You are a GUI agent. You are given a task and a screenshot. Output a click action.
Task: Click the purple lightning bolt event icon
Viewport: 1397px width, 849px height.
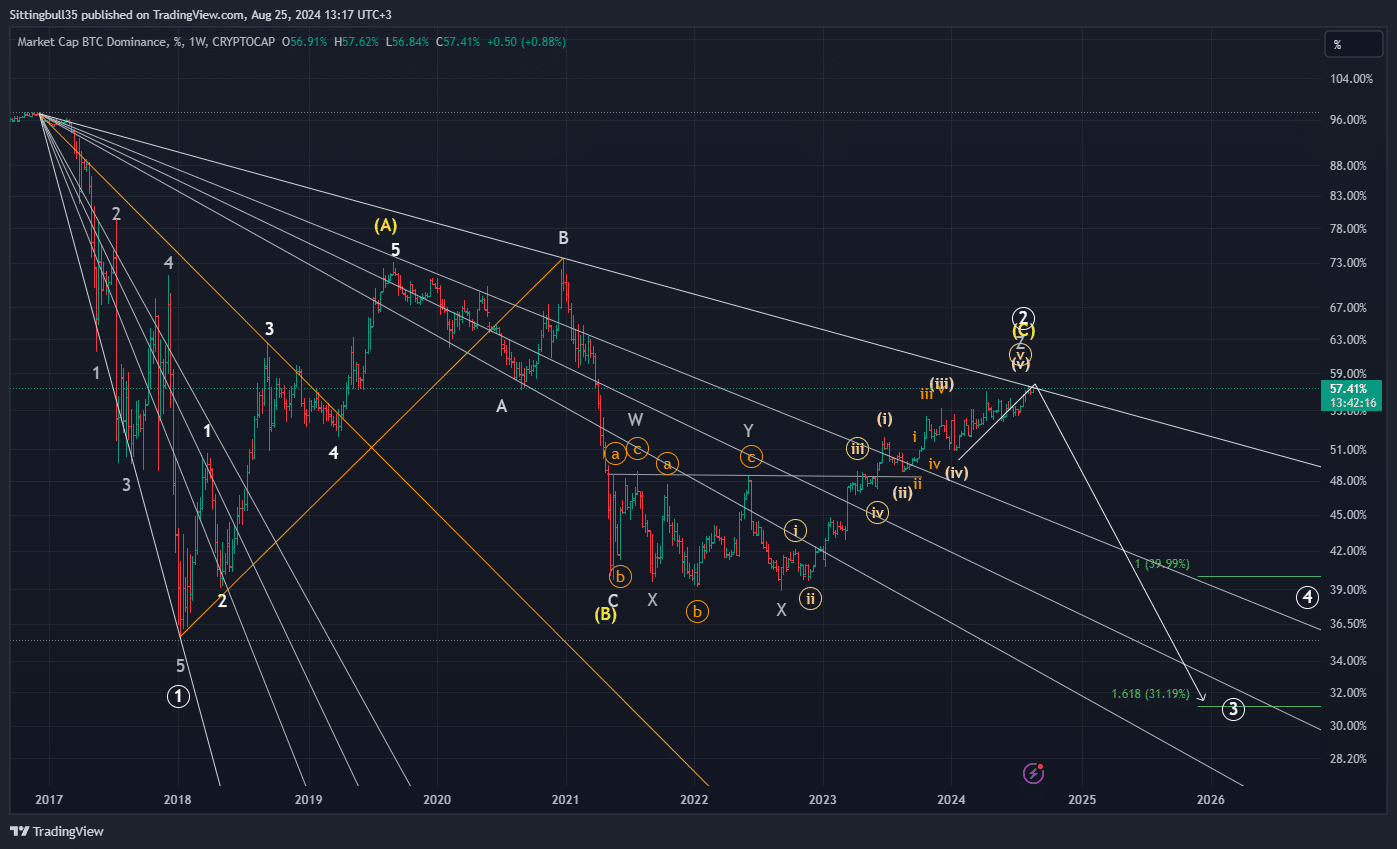pyautogui.click(x=1035, y=772)
